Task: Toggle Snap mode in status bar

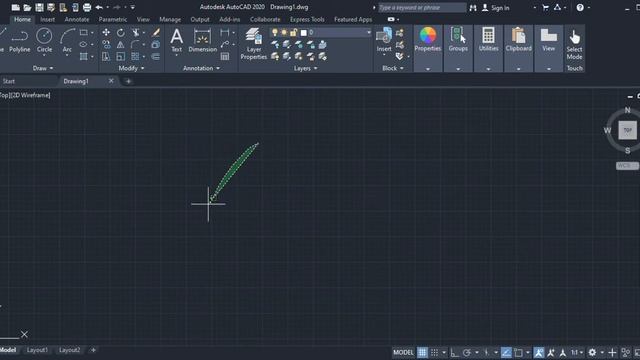Action: click(x=435, y=352)
